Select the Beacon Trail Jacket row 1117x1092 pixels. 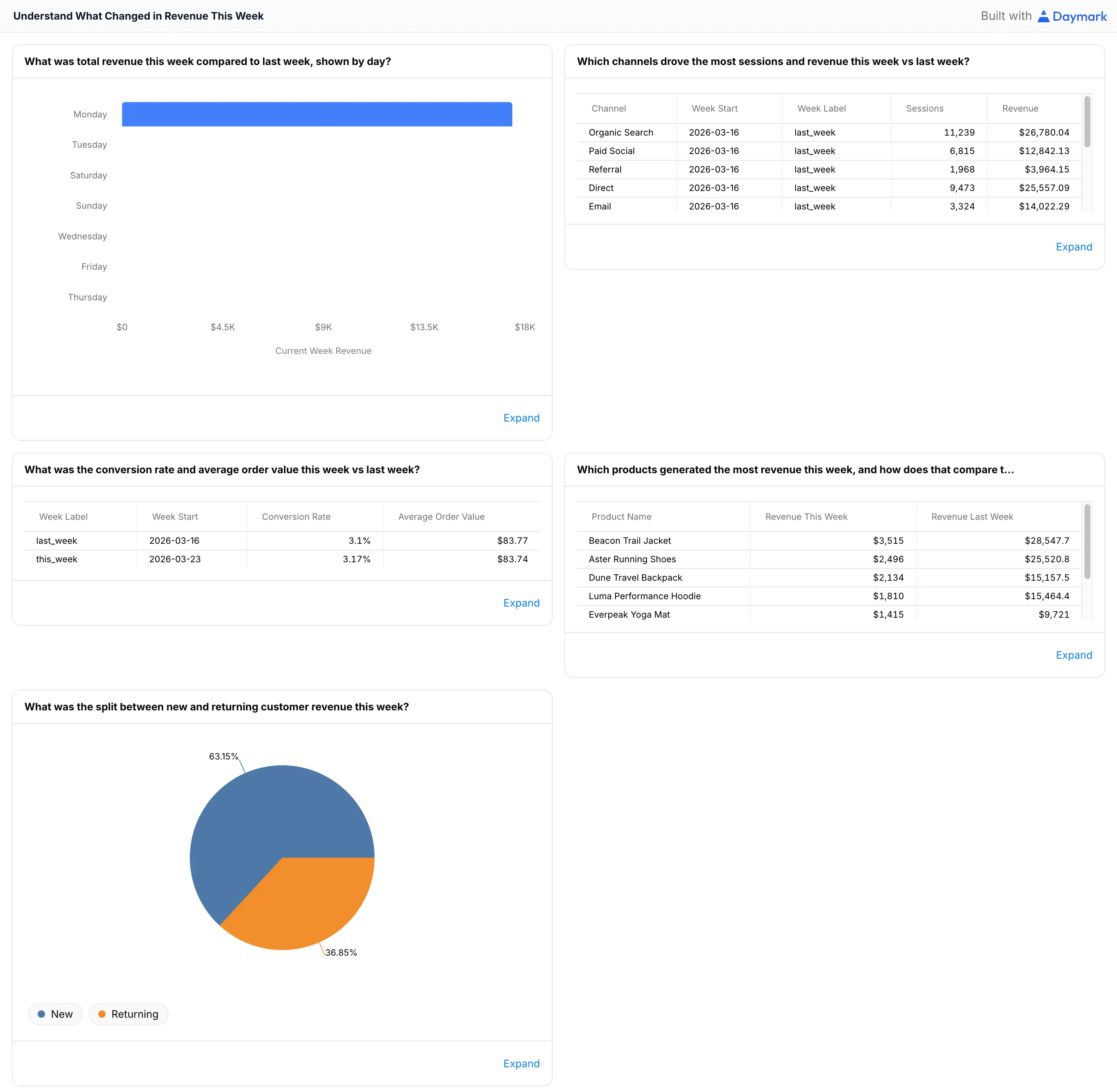[x=629, y=541]
